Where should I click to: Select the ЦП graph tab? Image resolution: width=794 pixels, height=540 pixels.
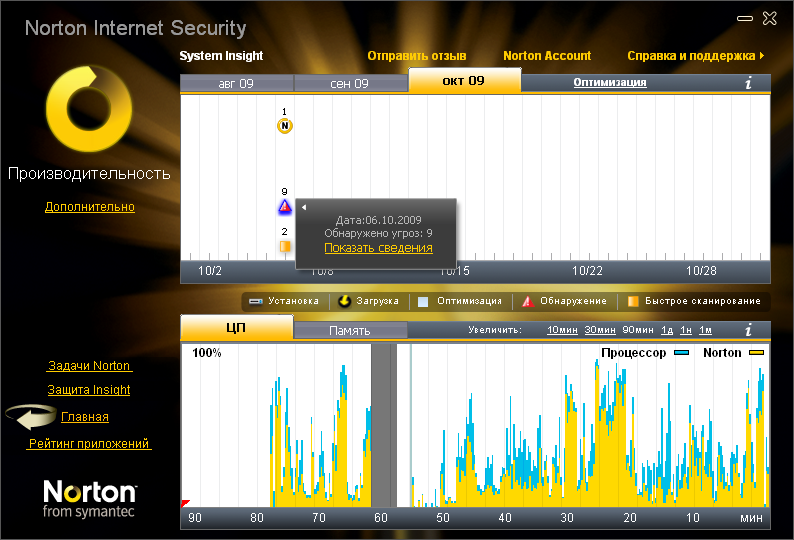point(236,328)
